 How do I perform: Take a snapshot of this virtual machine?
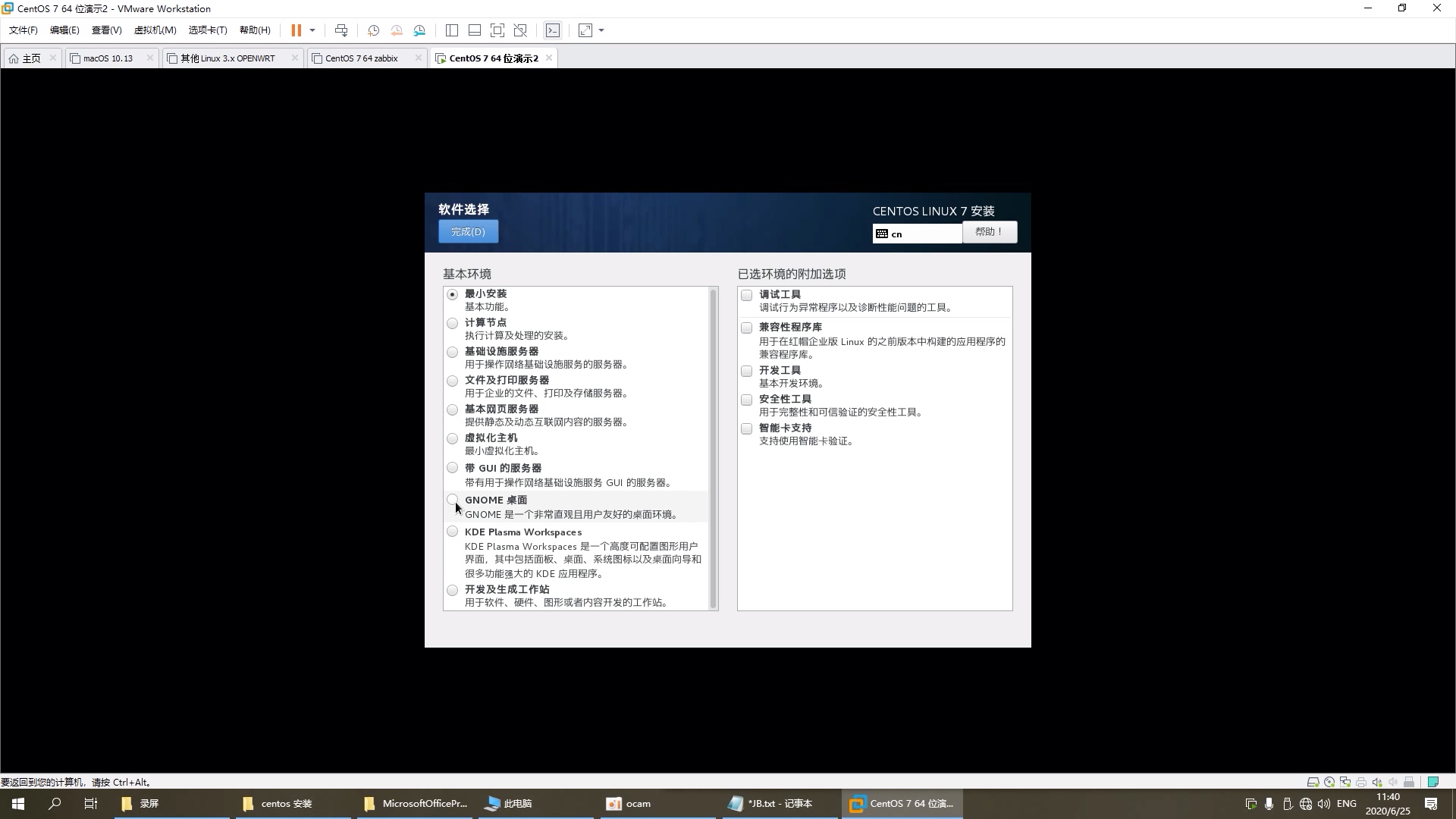coord(373,30)
